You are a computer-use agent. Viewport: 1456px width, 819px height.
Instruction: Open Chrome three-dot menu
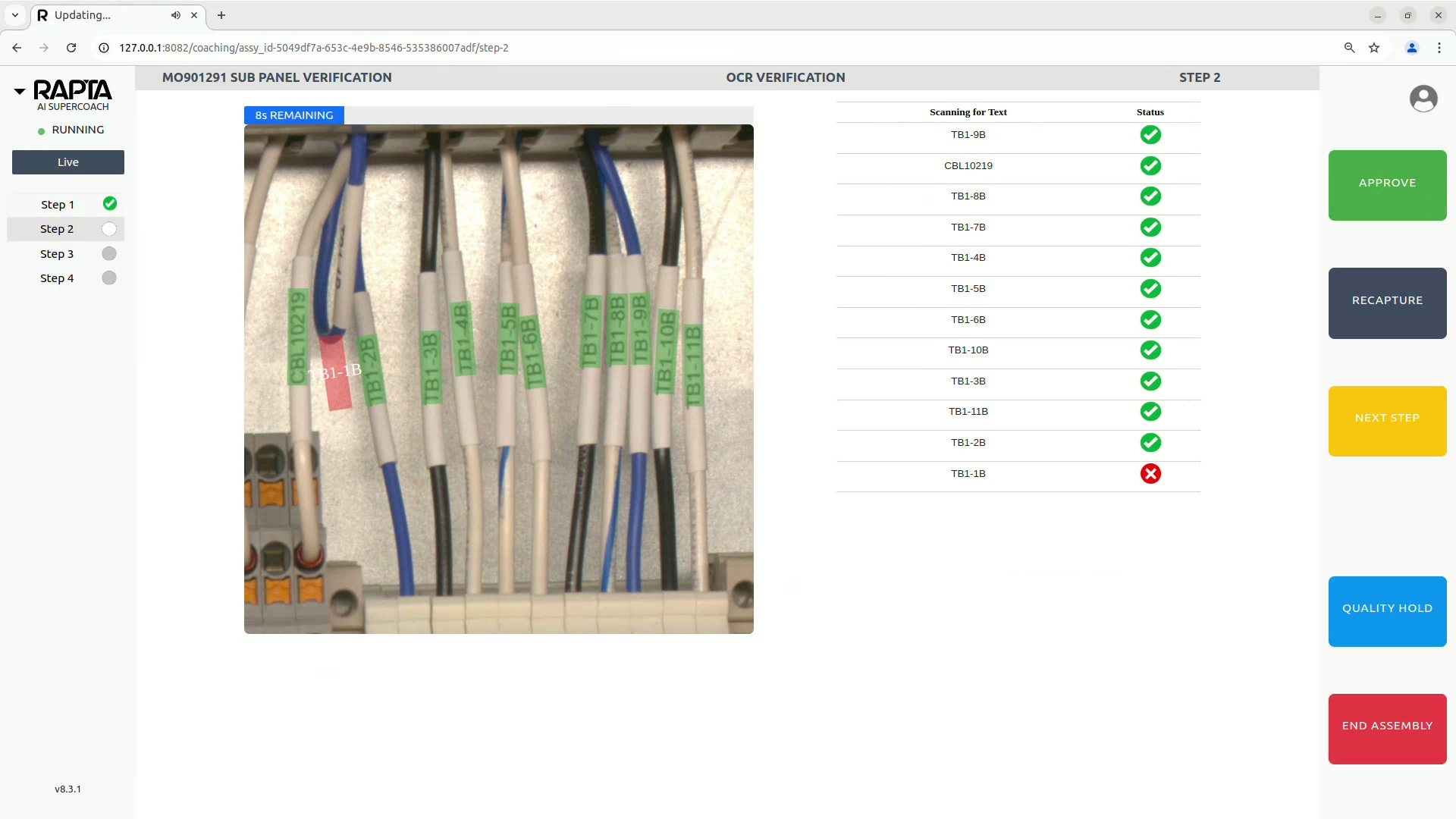1439,48
